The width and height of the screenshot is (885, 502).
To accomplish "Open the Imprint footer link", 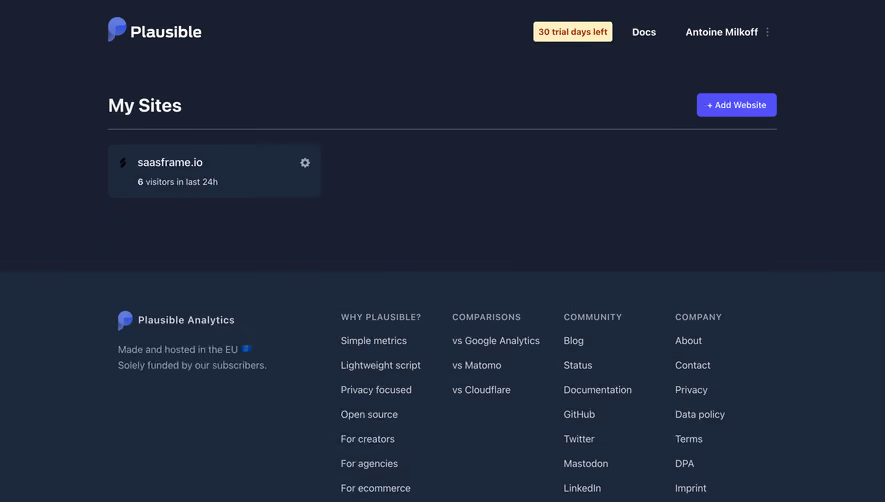I will [690, 488].
